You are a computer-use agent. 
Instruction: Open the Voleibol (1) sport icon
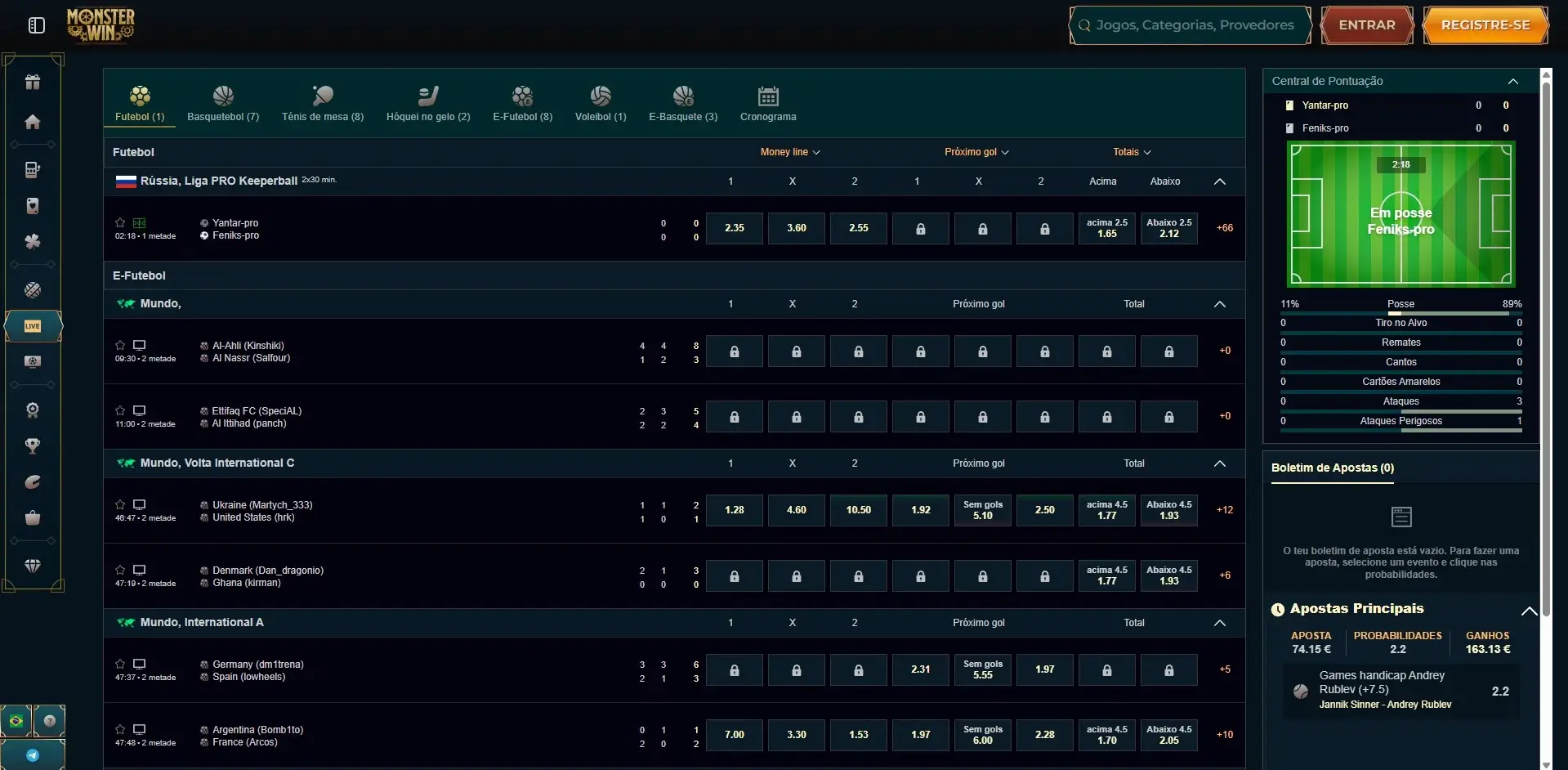pyautogui.click(x=600, y=94)
